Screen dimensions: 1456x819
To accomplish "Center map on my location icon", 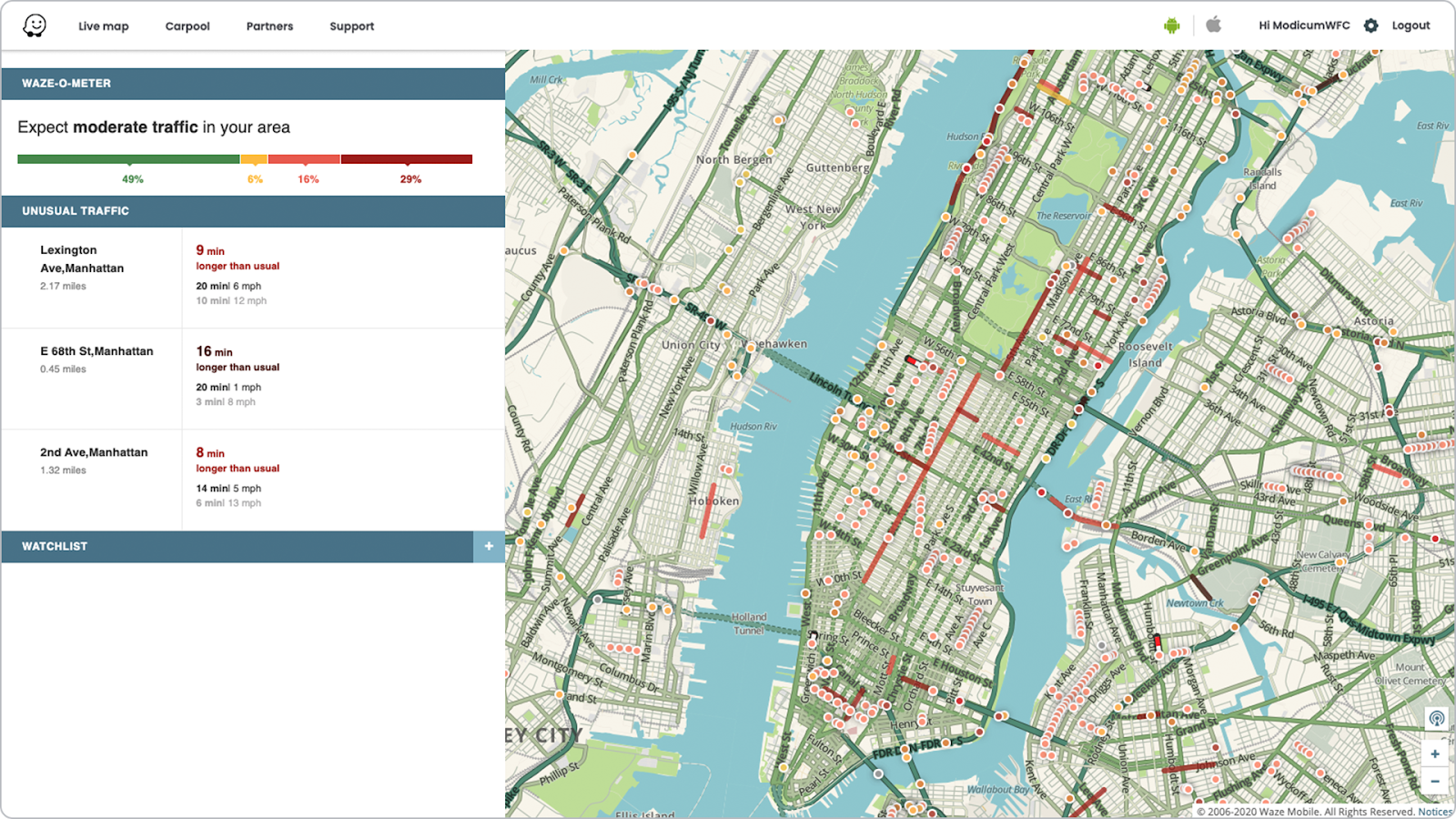I will coord(1437,718).
